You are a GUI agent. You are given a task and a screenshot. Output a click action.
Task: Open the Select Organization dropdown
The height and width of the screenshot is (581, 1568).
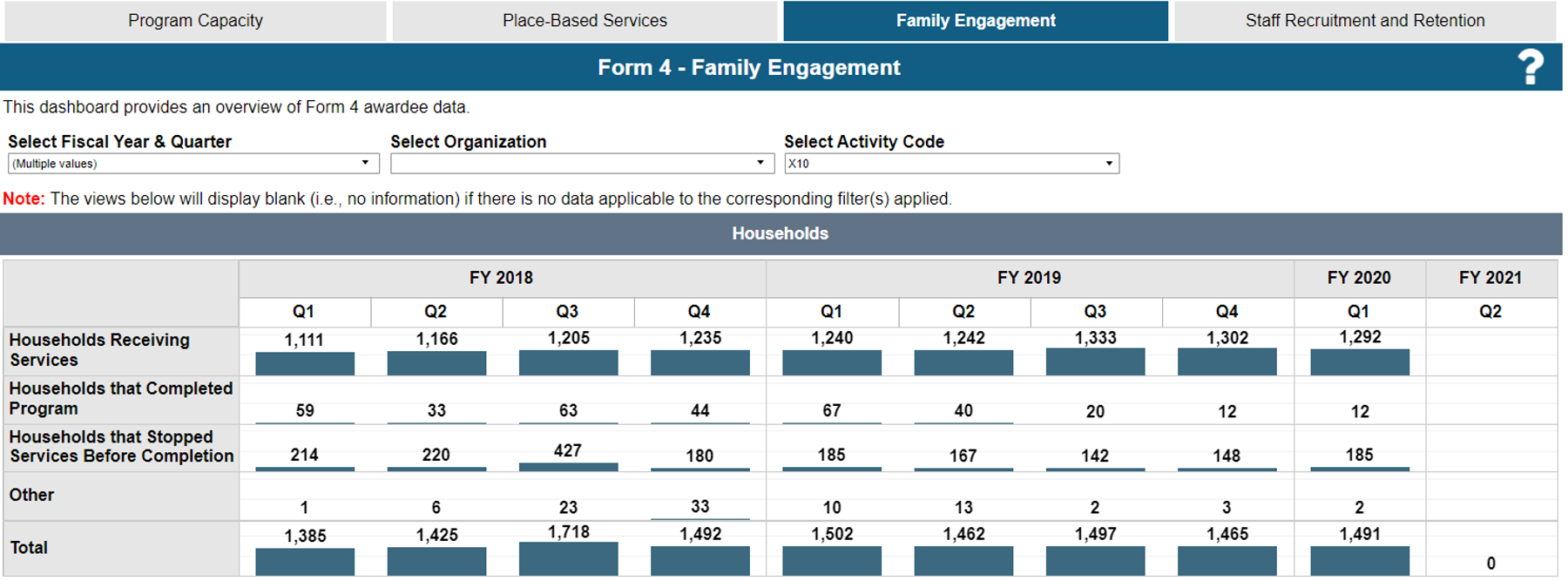tap(582, 164)
